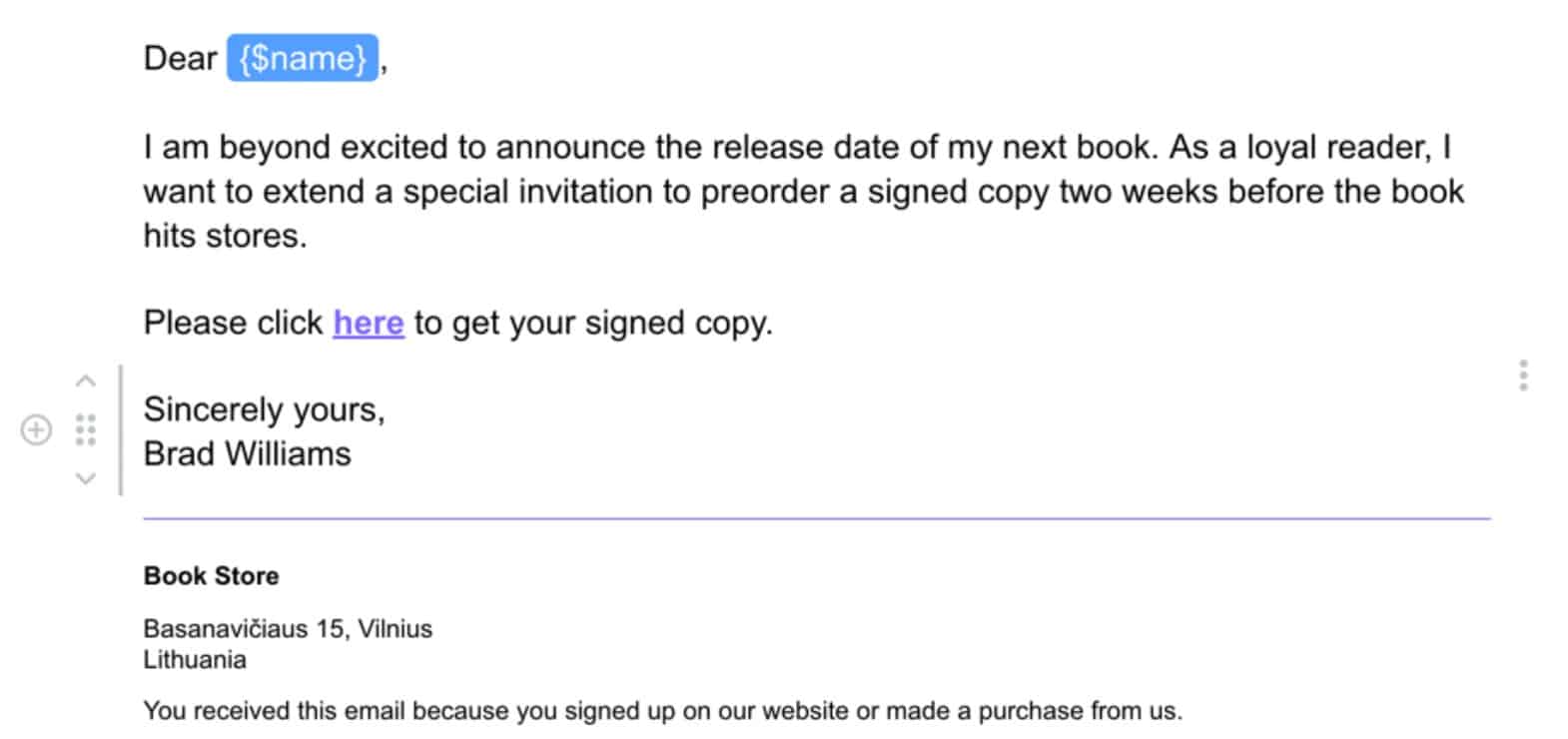Click the "Brad Williams" signature name
Viewport: 1568px width, 739px height.
coord(247,453)
